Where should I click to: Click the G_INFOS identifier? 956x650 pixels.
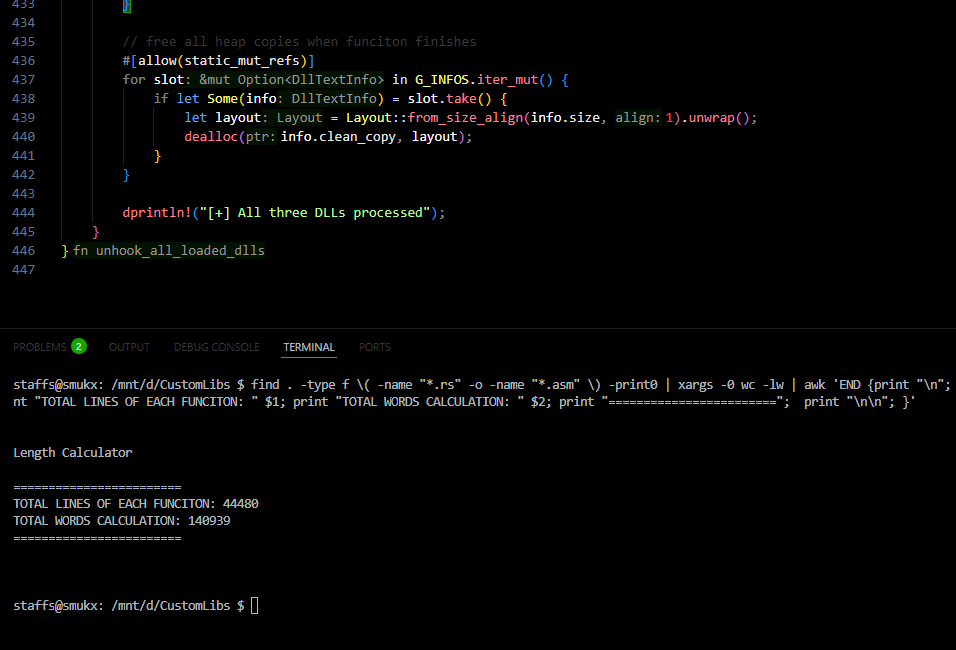click(442, 80)
